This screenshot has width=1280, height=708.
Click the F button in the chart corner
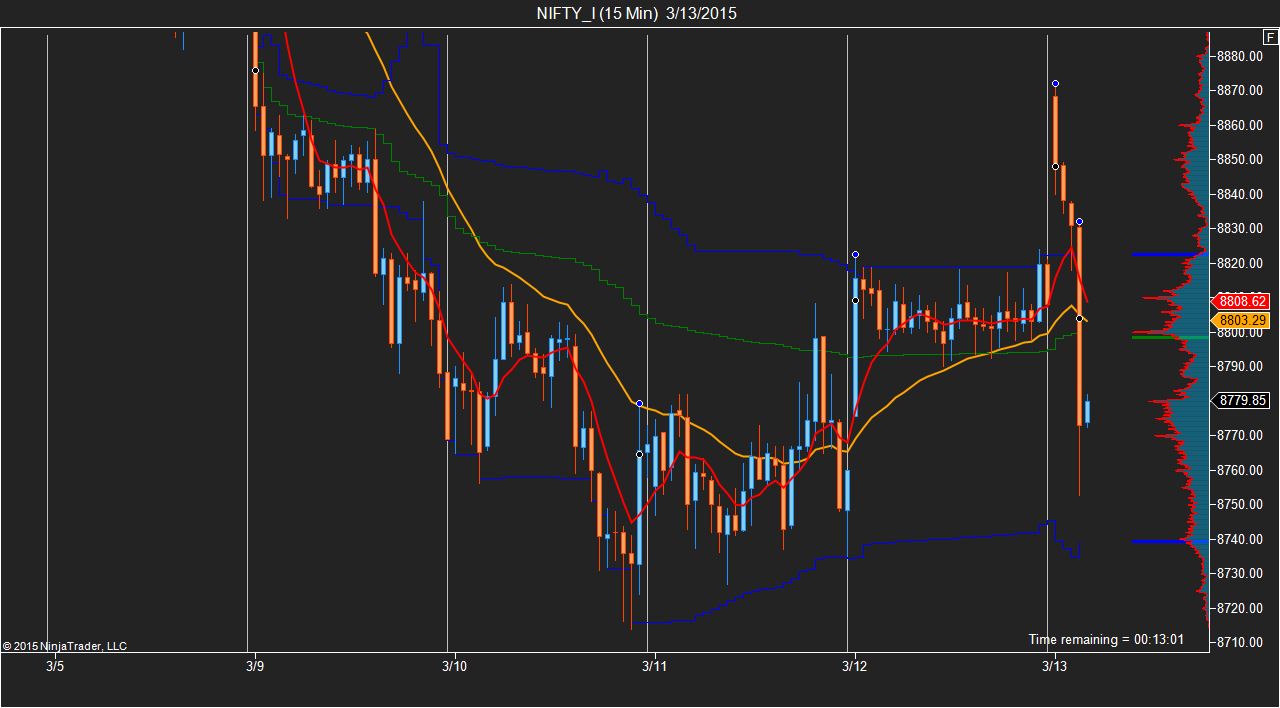pos(1269,37)
